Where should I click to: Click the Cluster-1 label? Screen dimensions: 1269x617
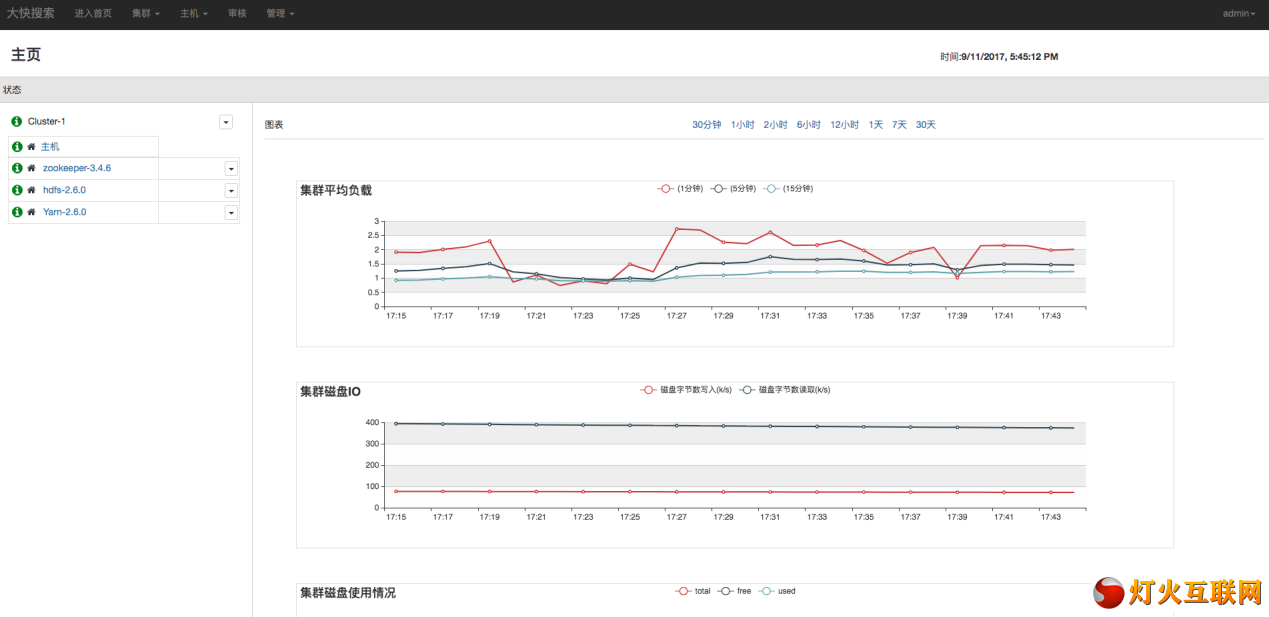click(47, 121)
